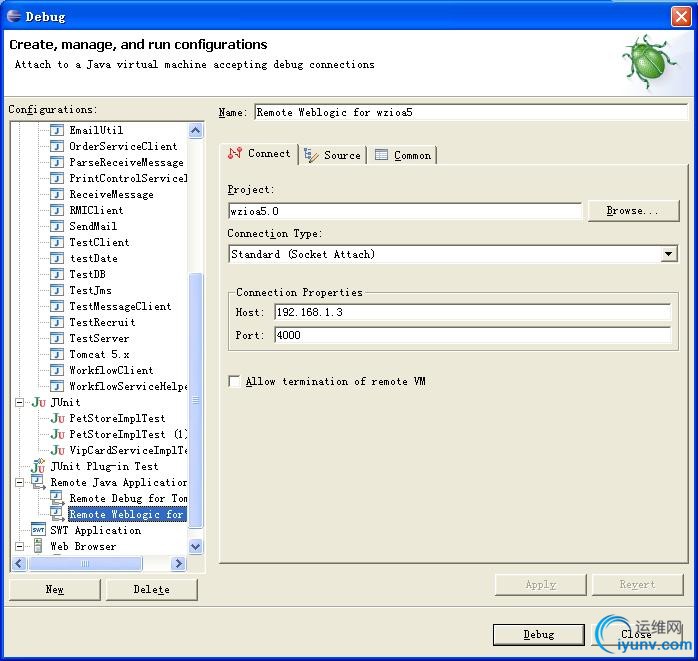Click the horizontal scroll right arrow
The height and width of the screenshot is (661, 698).
pos(178,564)
